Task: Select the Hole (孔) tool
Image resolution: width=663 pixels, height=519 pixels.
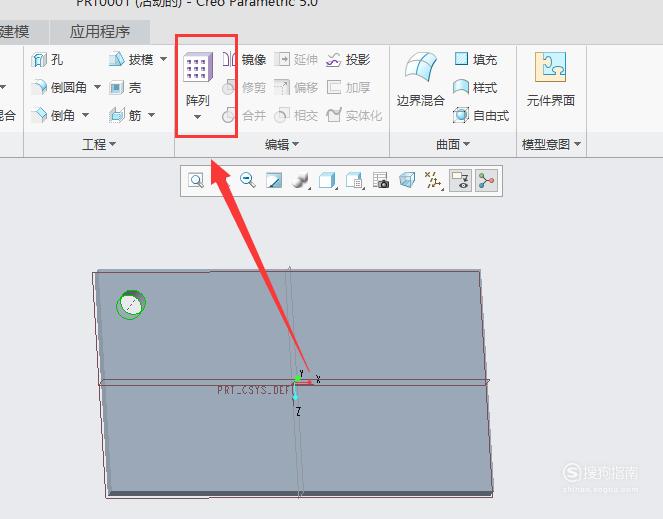Action: [x=47, y=60]
